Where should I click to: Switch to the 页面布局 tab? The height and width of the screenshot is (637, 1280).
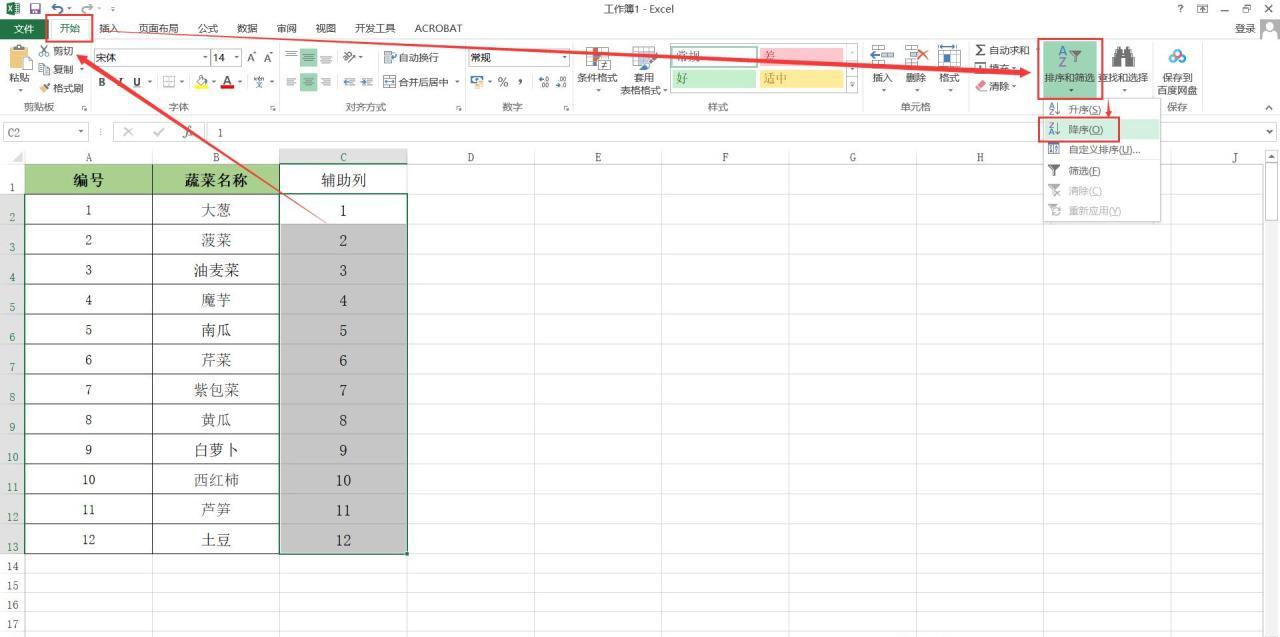(x=158, y=29)
